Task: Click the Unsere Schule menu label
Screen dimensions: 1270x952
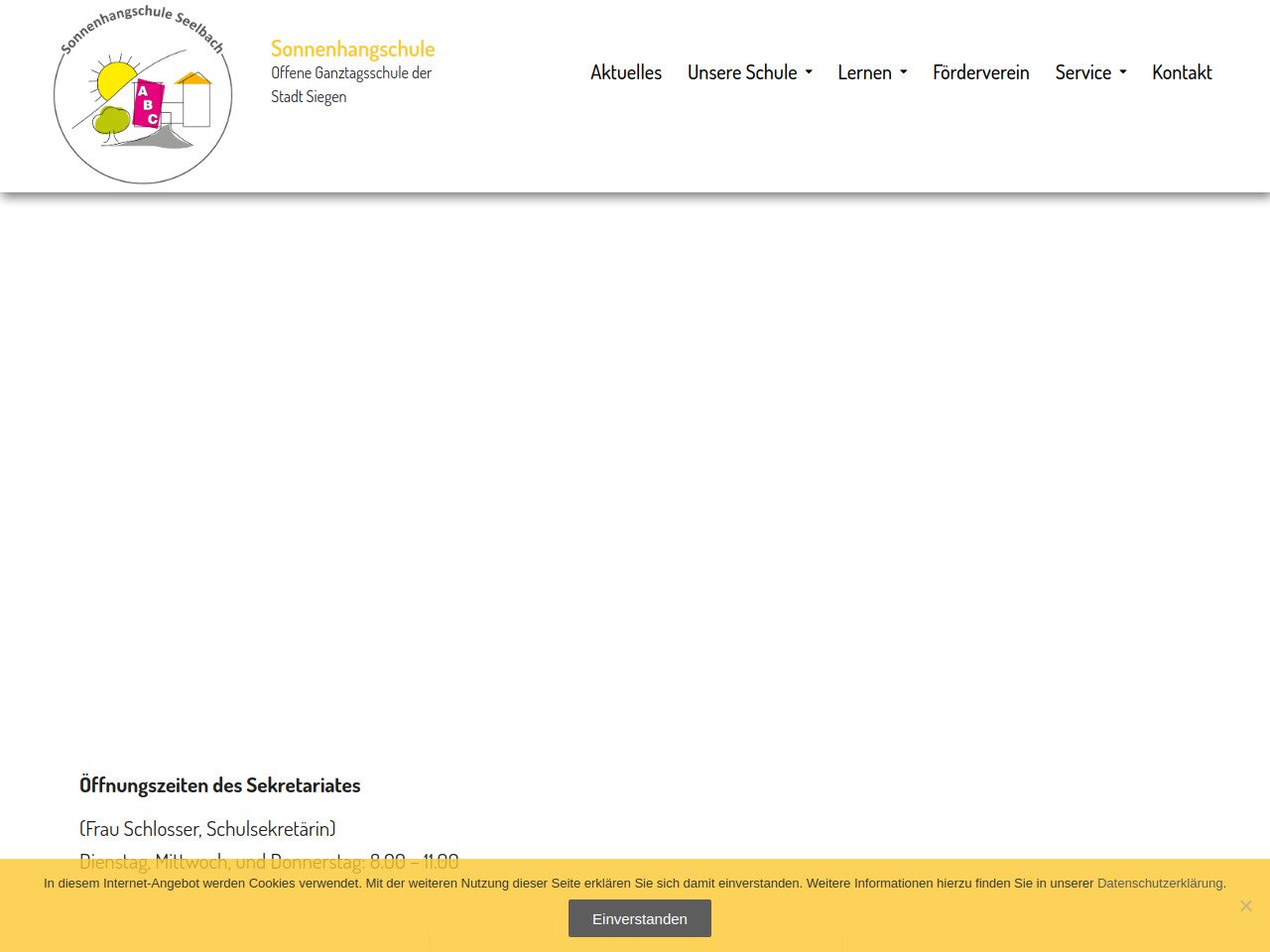Action: point(741,72)
